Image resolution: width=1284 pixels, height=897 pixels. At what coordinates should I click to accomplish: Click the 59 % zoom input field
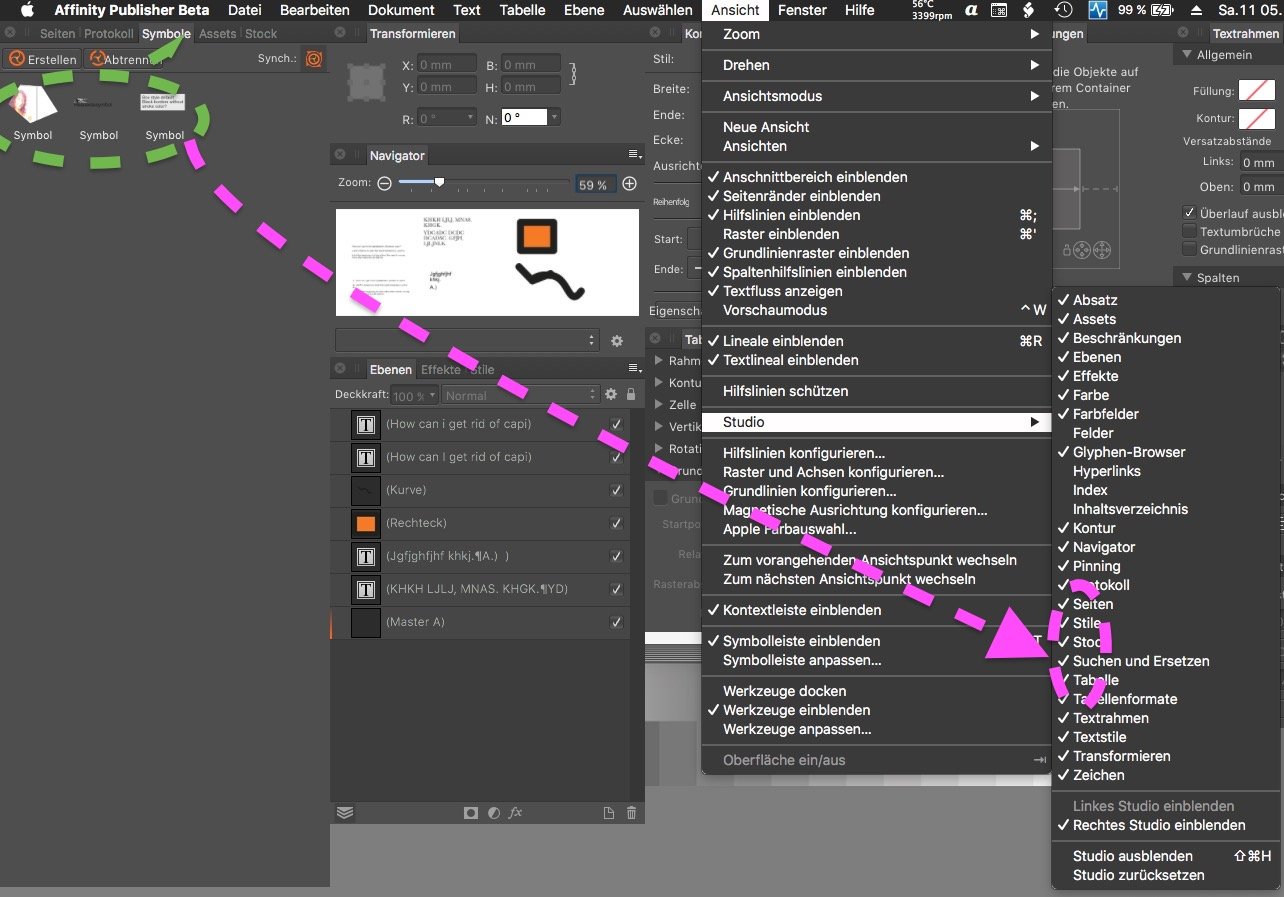tap(595, 184)
